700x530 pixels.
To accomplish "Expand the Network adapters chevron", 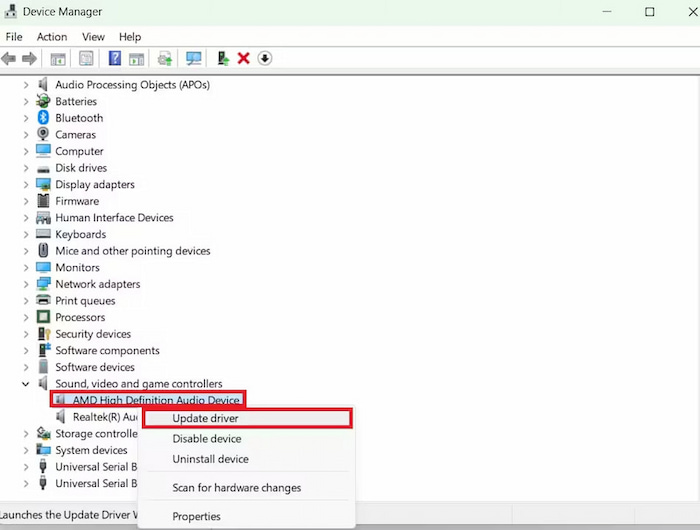I will click(26, 284).
